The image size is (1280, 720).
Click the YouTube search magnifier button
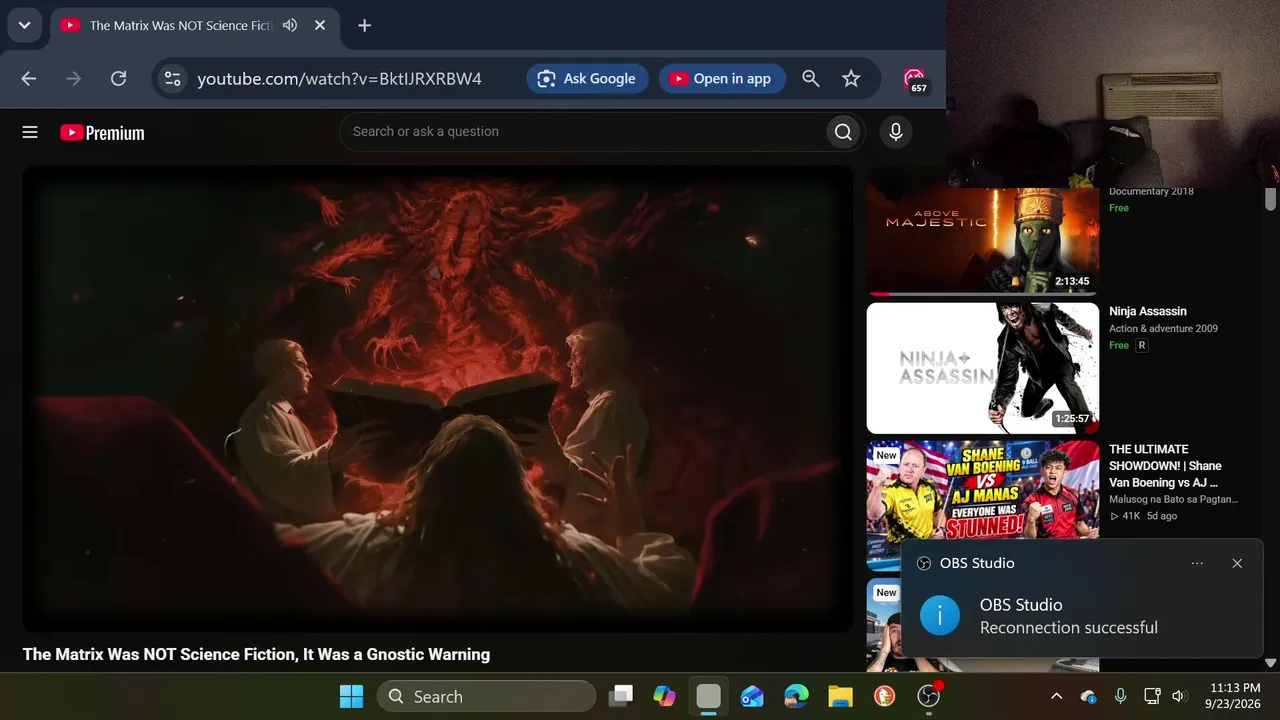[843, 132]
